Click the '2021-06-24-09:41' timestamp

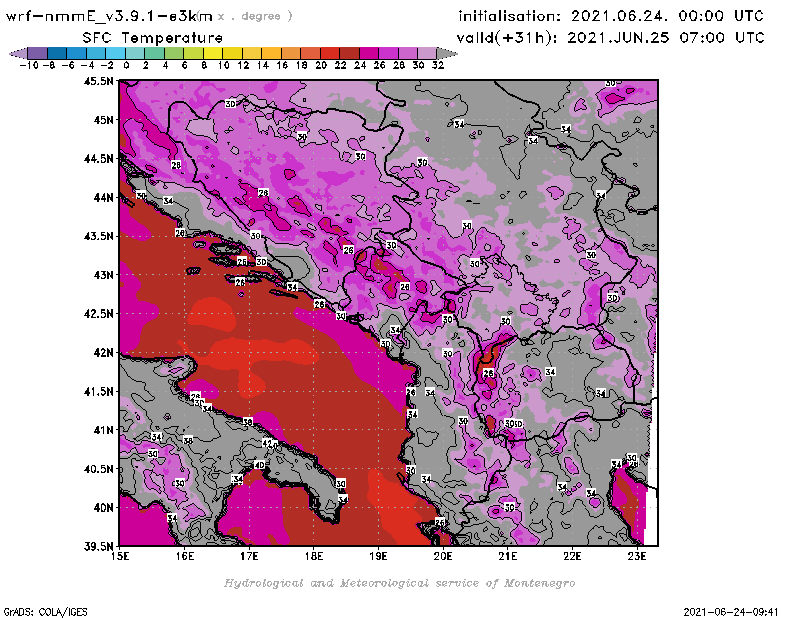(731, 611)
